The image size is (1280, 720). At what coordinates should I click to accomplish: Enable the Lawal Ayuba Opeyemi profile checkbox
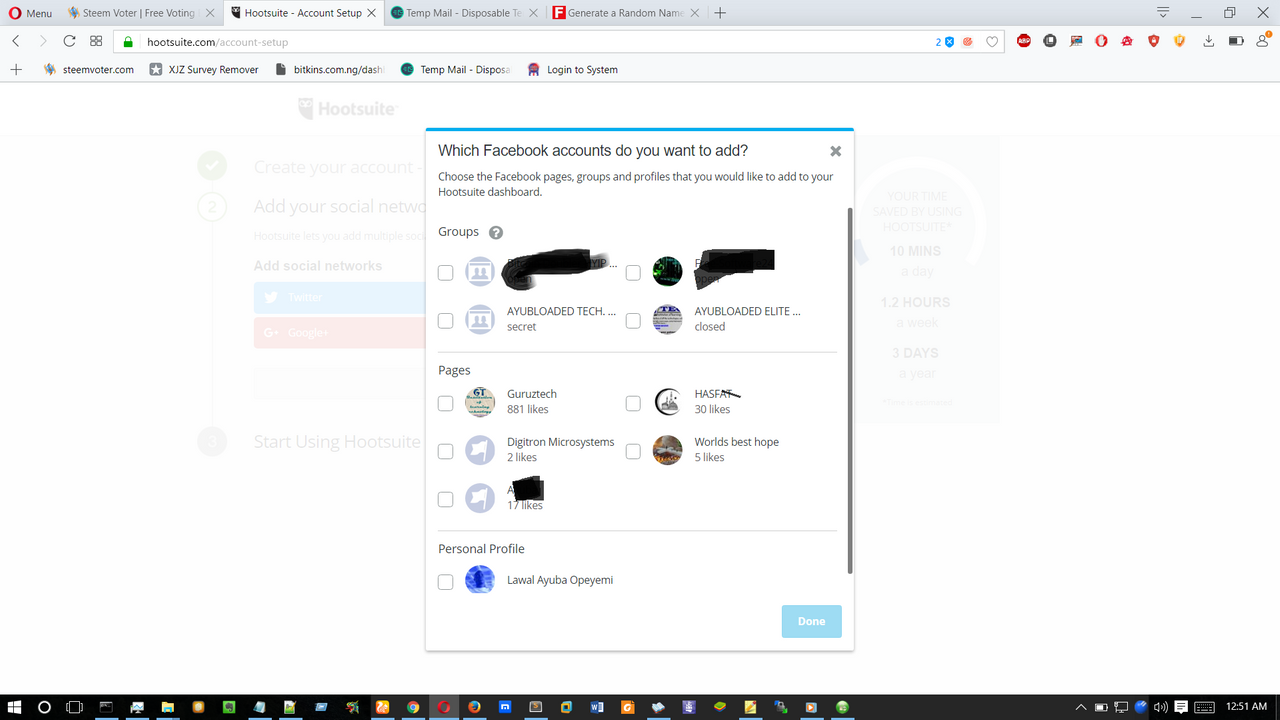coord(446,581)
